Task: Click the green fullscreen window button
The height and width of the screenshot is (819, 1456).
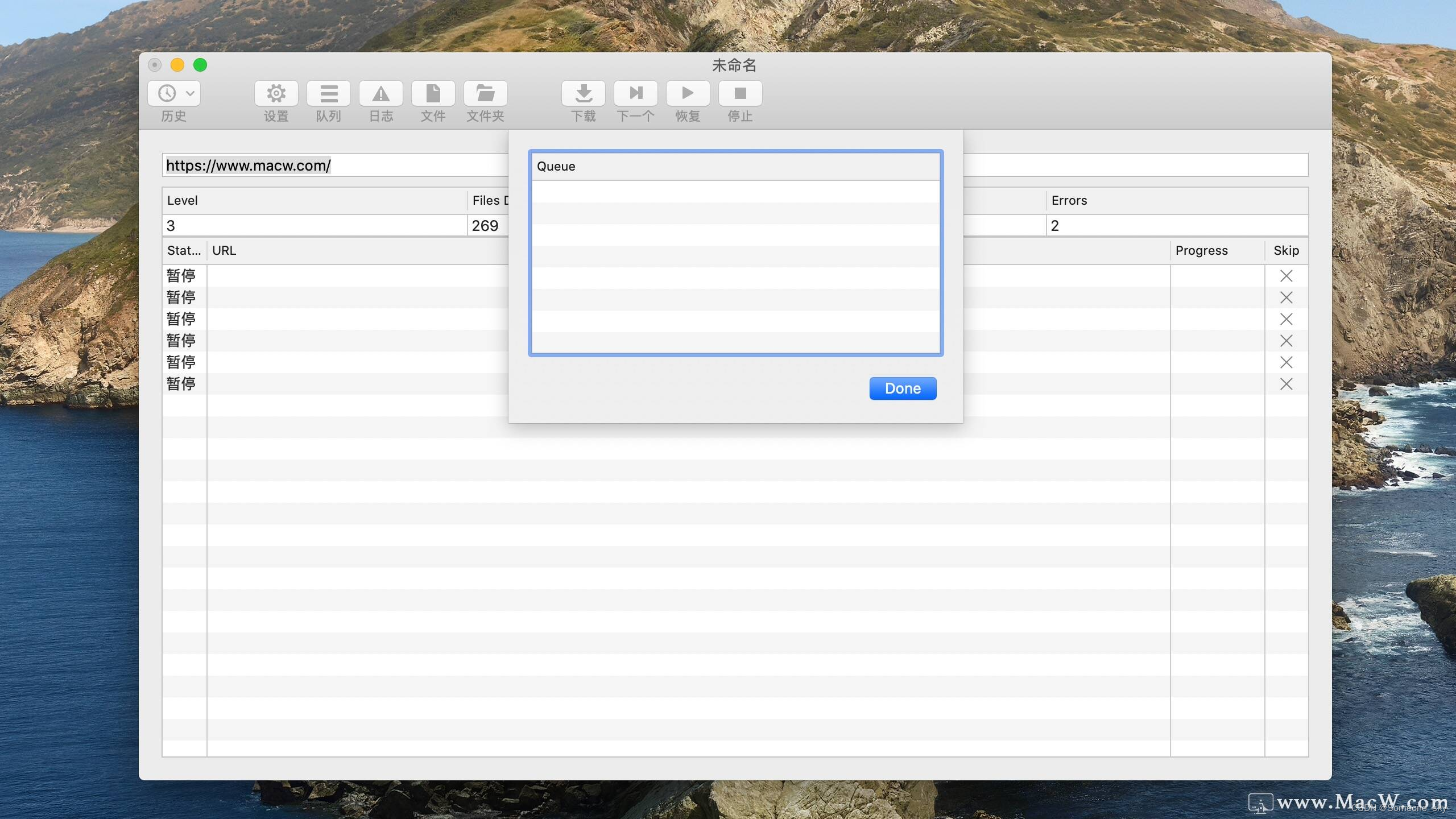Action: (200, 65)
